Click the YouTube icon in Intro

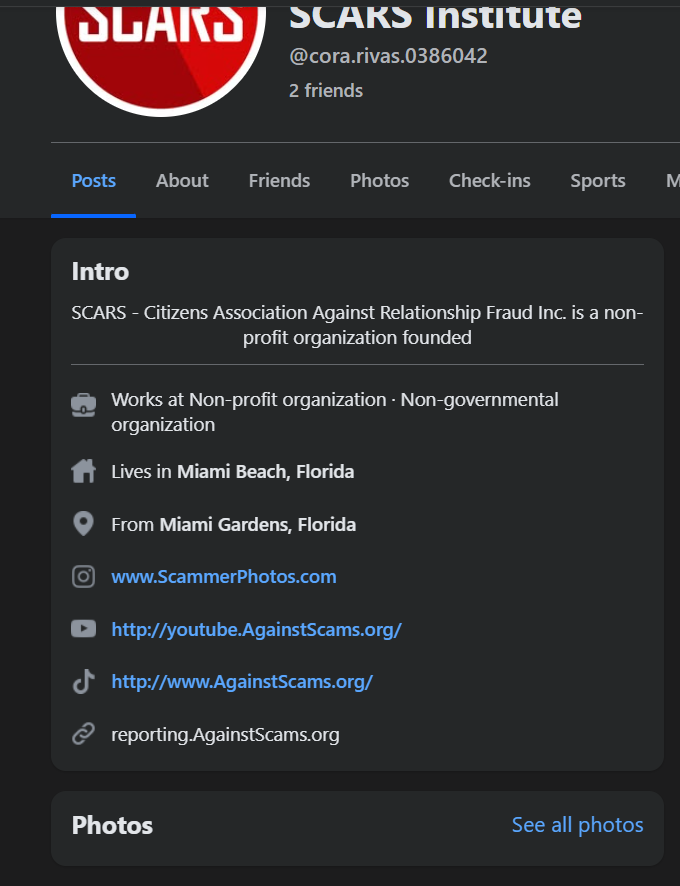click(x=84, y=629)
